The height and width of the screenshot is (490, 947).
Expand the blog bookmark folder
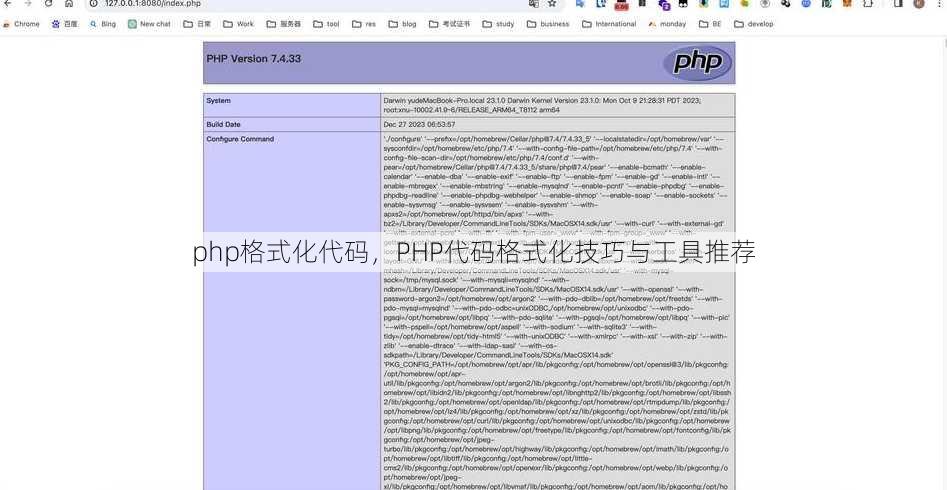pyautogui.click(x=402, y=24)
